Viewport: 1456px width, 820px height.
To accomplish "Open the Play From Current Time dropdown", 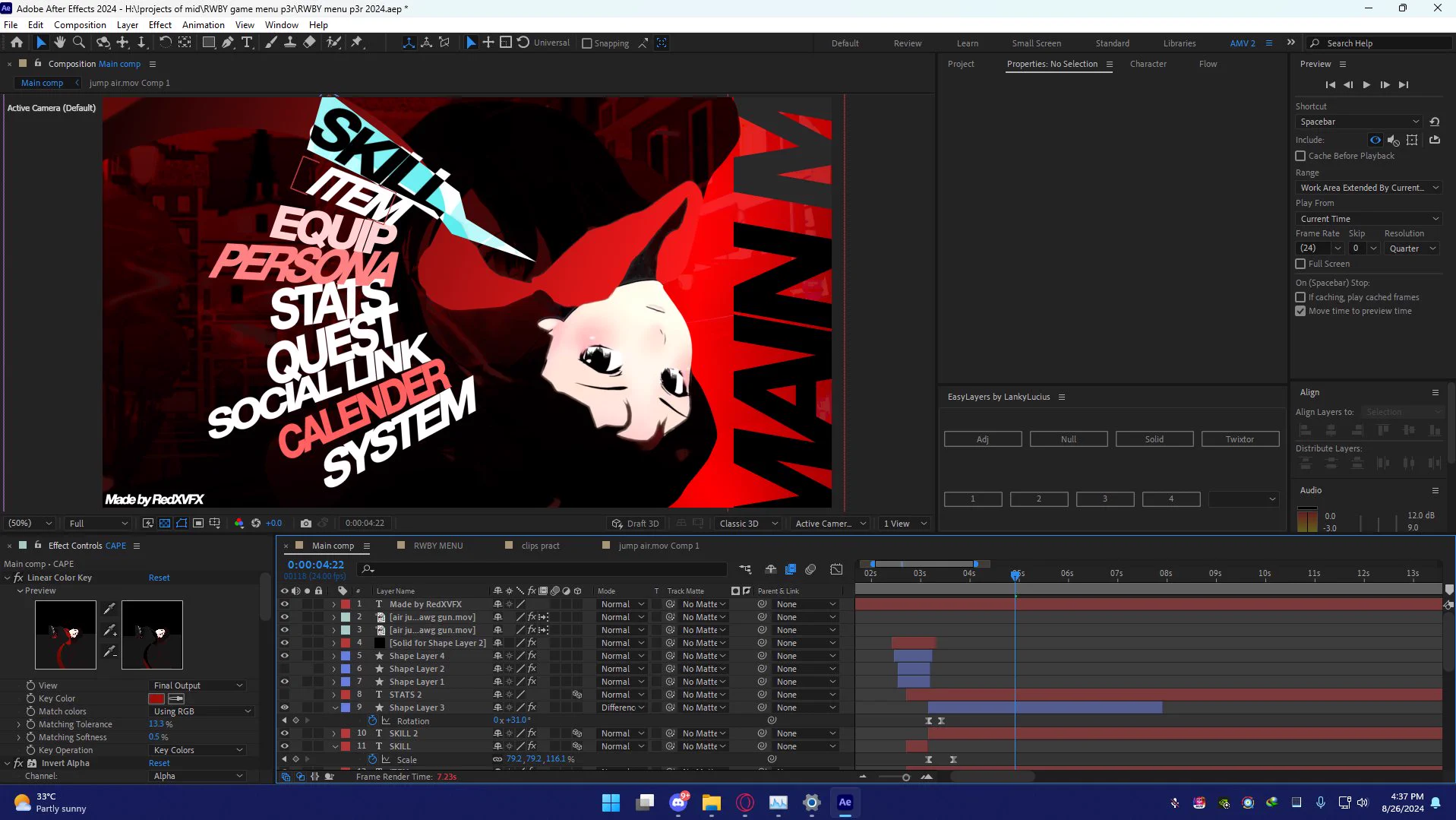I will pyautogui.click(x=1369, y=219).
